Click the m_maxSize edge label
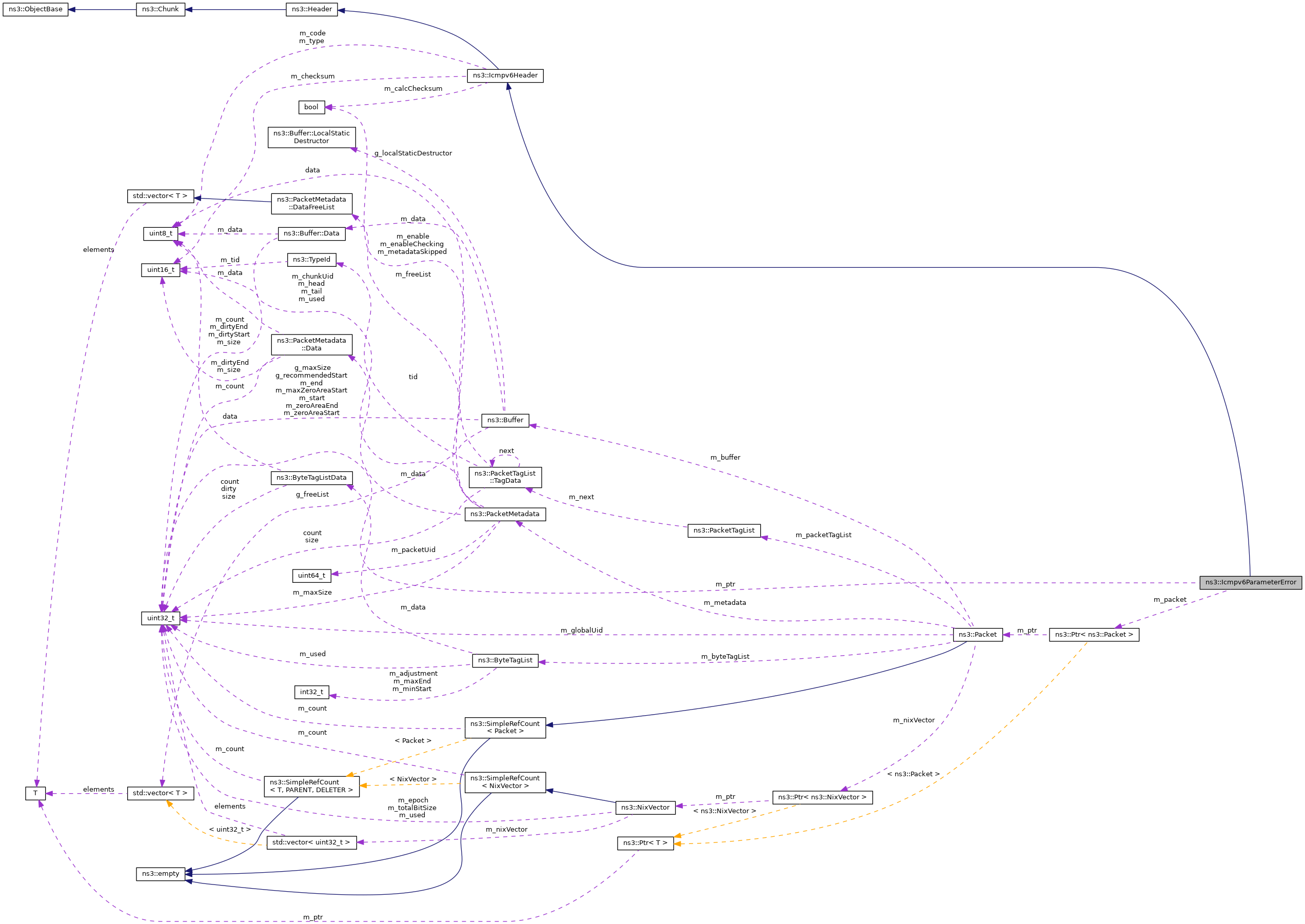 [x=312, y=593]
